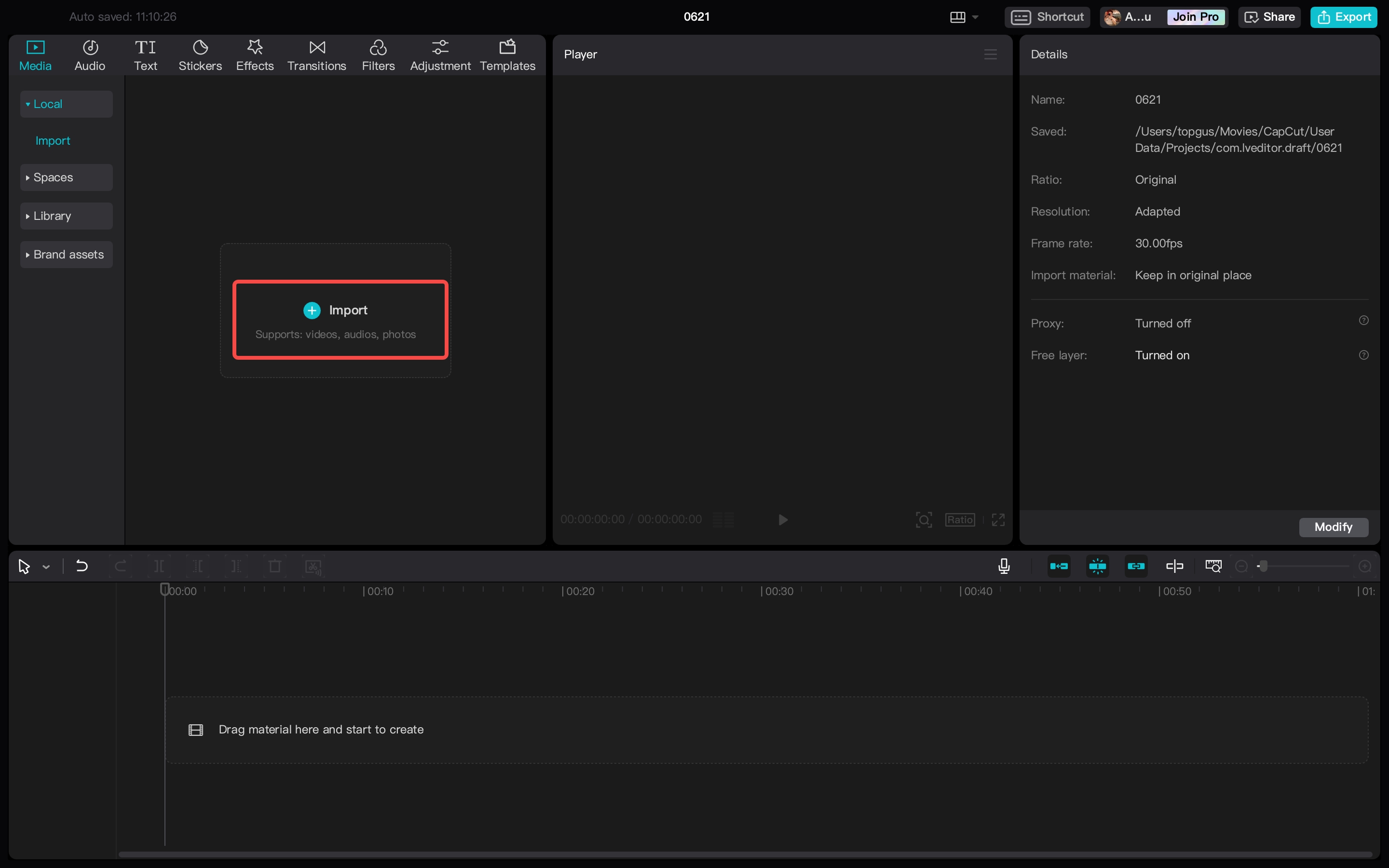
Task: Toggle linkage button in timeline toolbar
Action: click(x=1136, y=566)
